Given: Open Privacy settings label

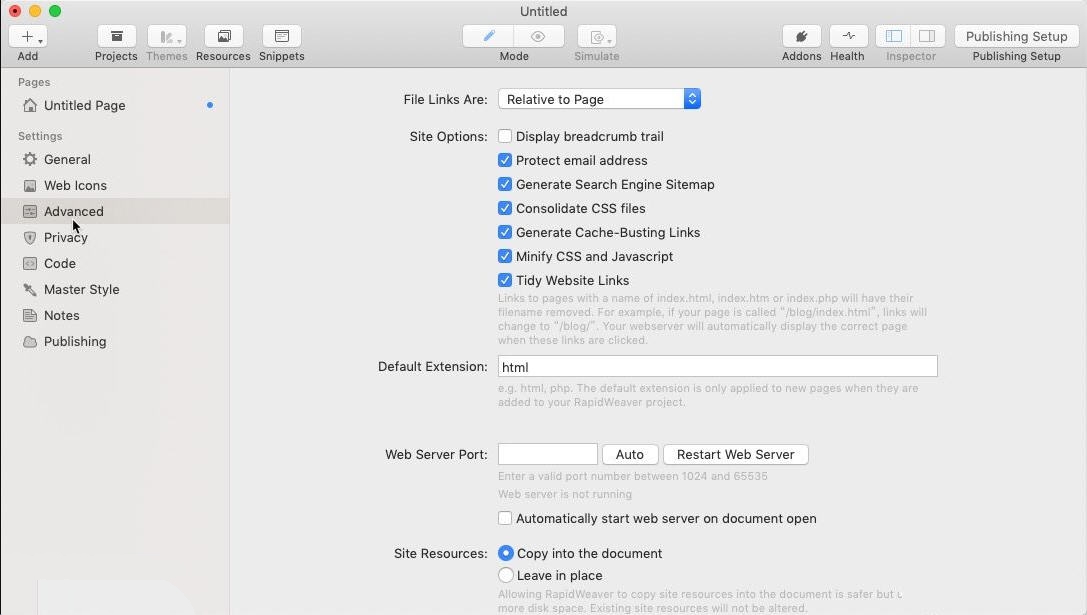Looking at the screenshot, I should pyautogui.click(x=66, y=238).
